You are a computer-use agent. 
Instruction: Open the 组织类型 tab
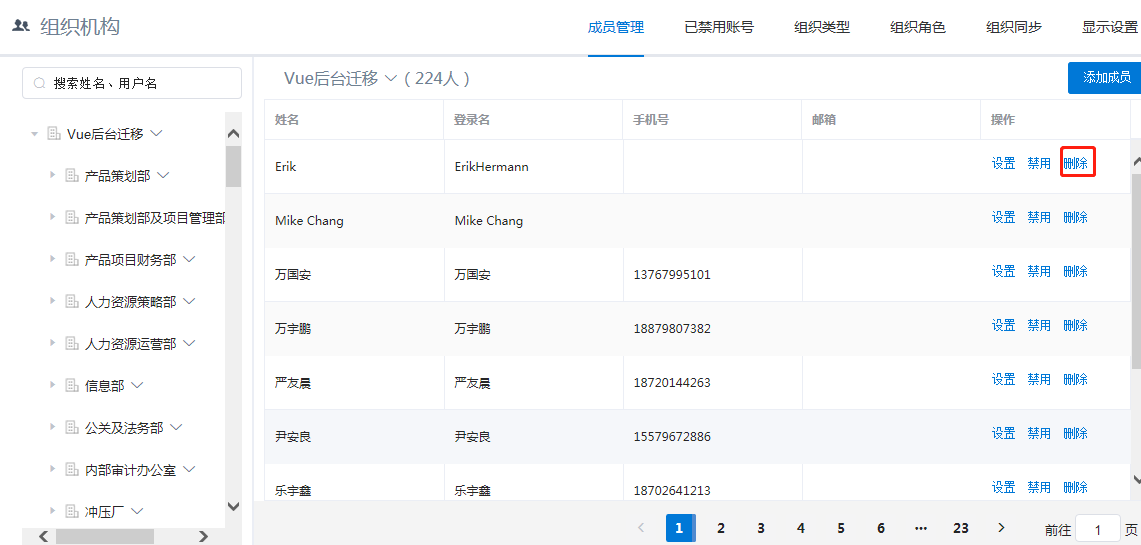pos(822,28)
